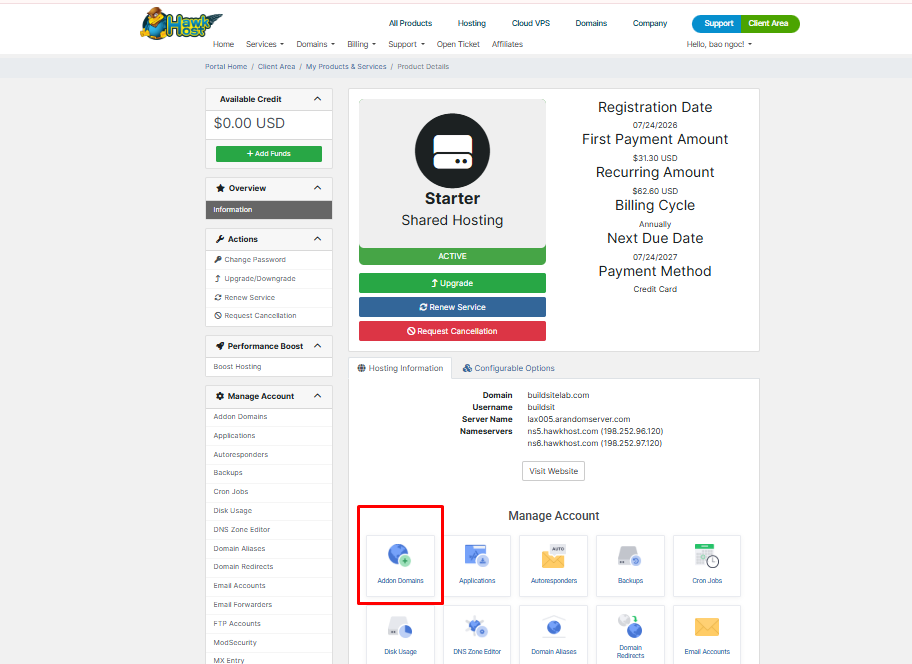This screenshot has height=664, width=912.
Task: Open DNS Zone Editor in sidebar list
Action: click(269, 530)
